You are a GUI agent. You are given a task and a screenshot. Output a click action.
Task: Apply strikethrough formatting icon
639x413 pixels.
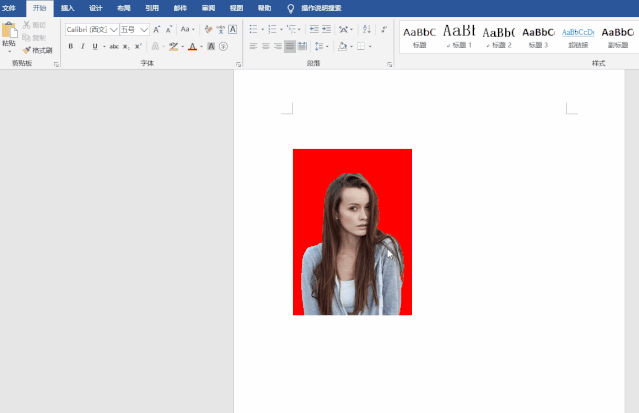click(x=114, y=46)
